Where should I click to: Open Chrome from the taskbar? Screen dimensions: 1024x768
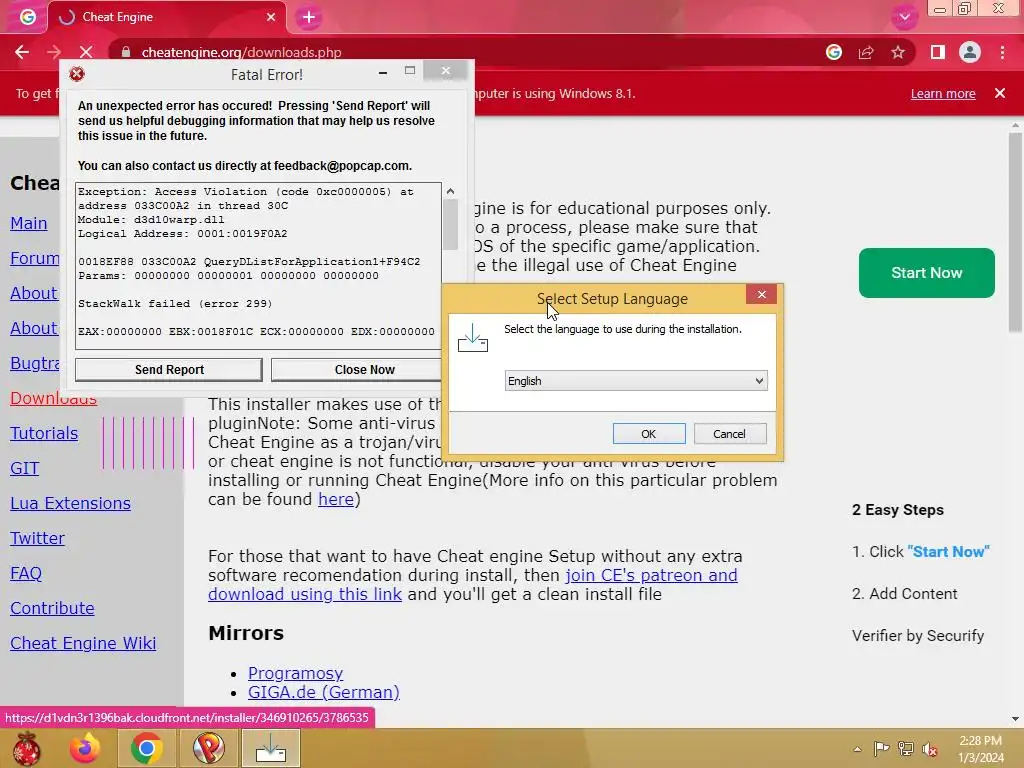[146, 748]
